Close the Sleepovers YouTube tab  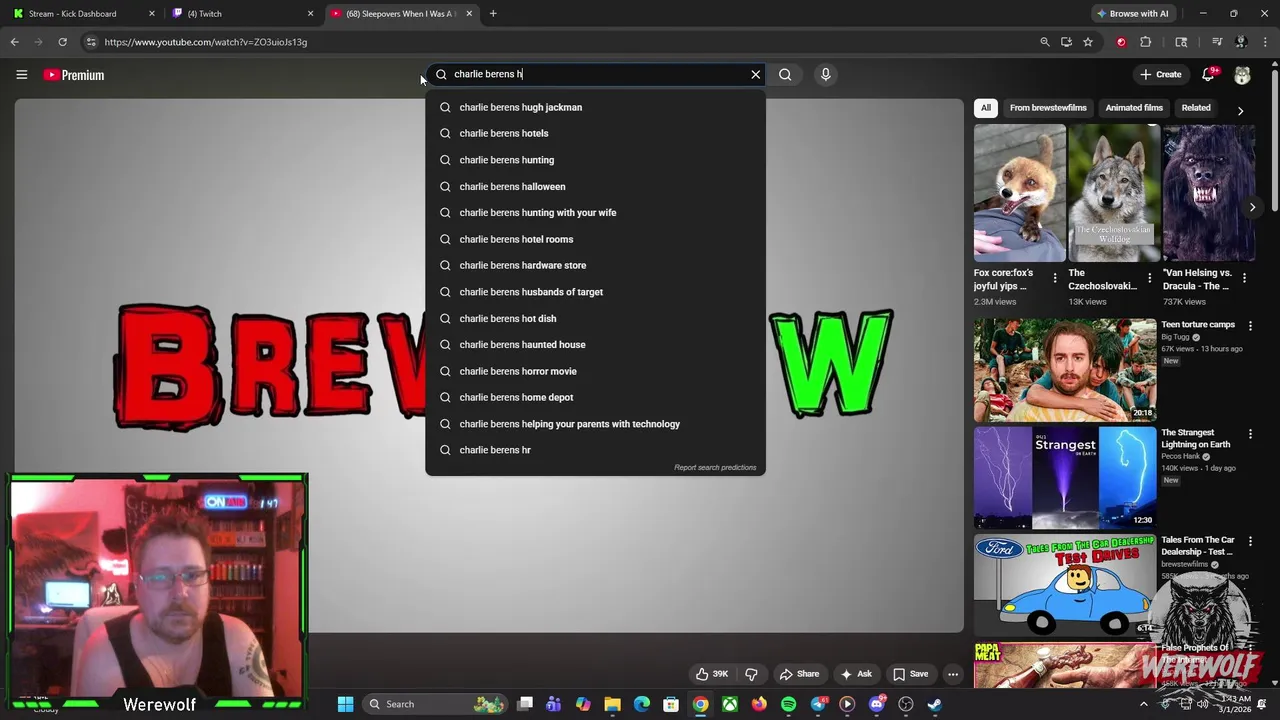click(x=469, y=14)
